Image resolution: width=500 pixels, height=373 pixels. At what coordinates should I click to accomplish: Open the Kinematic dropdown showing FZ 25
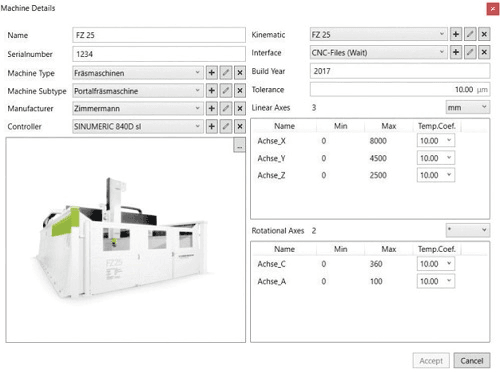coord(378,34)
